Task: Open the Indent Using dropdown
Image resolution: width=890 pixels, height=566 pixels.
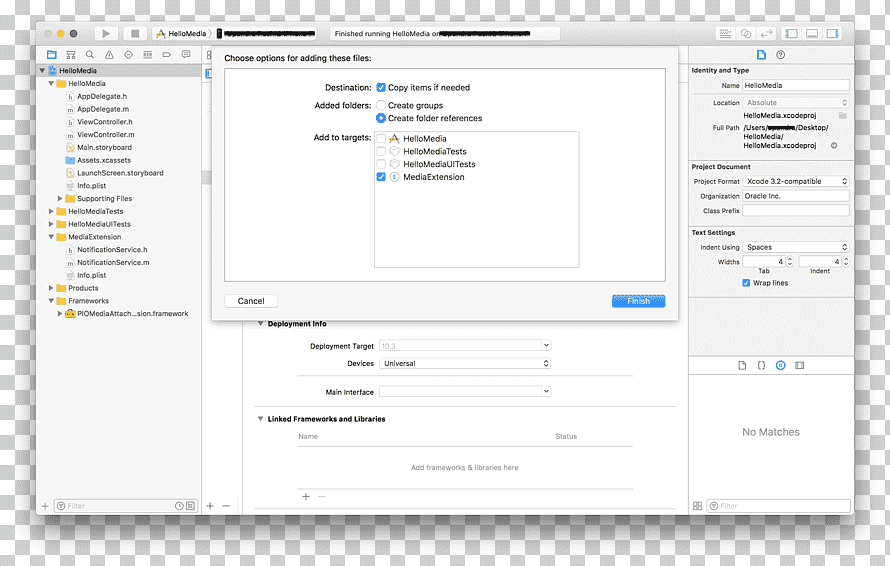Action: 796,247
